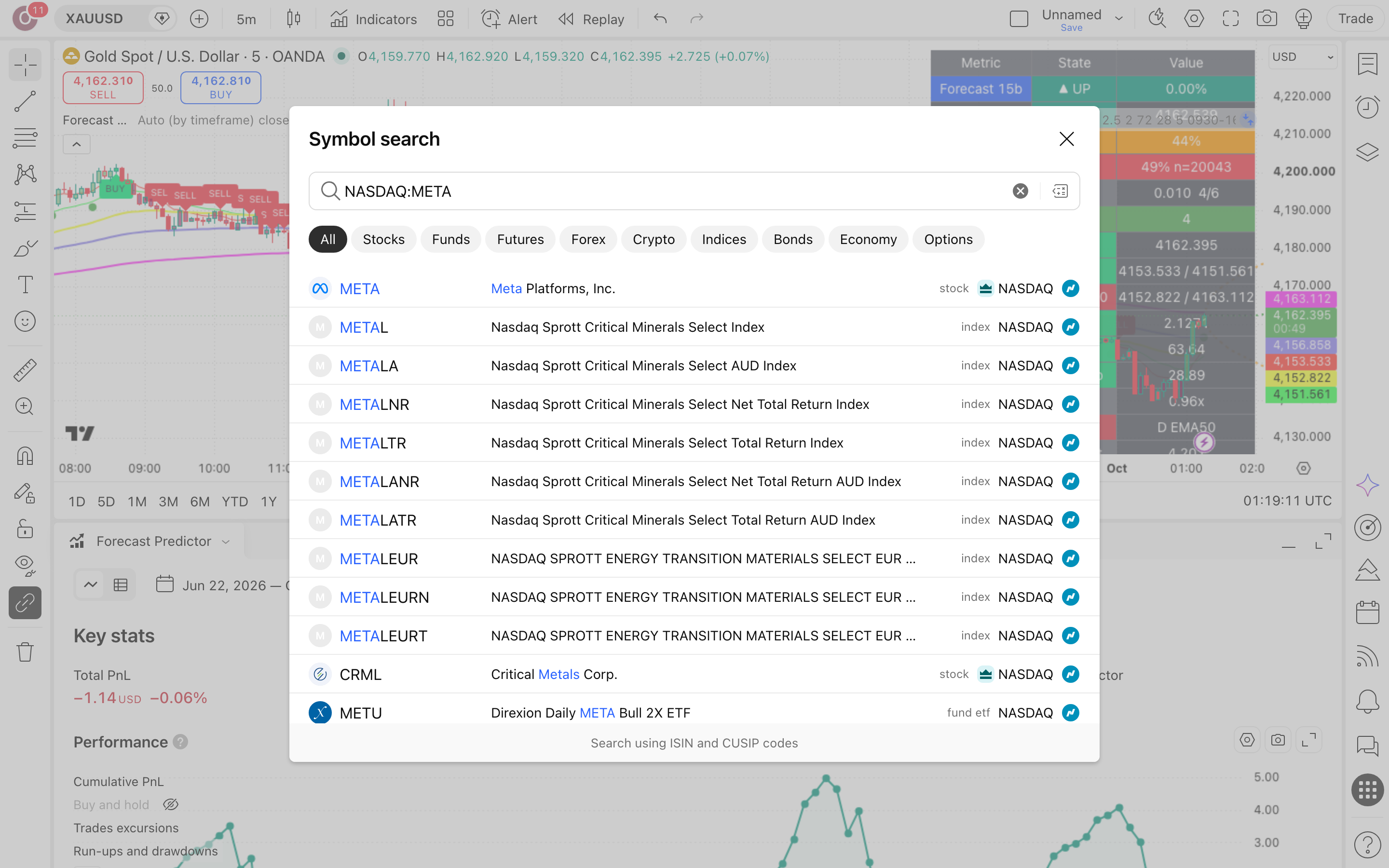Expand Forecast Predictor strategy dropdown
Image resolution: width=1389 pixels, height=868 pixels.
tap(226, 542)
